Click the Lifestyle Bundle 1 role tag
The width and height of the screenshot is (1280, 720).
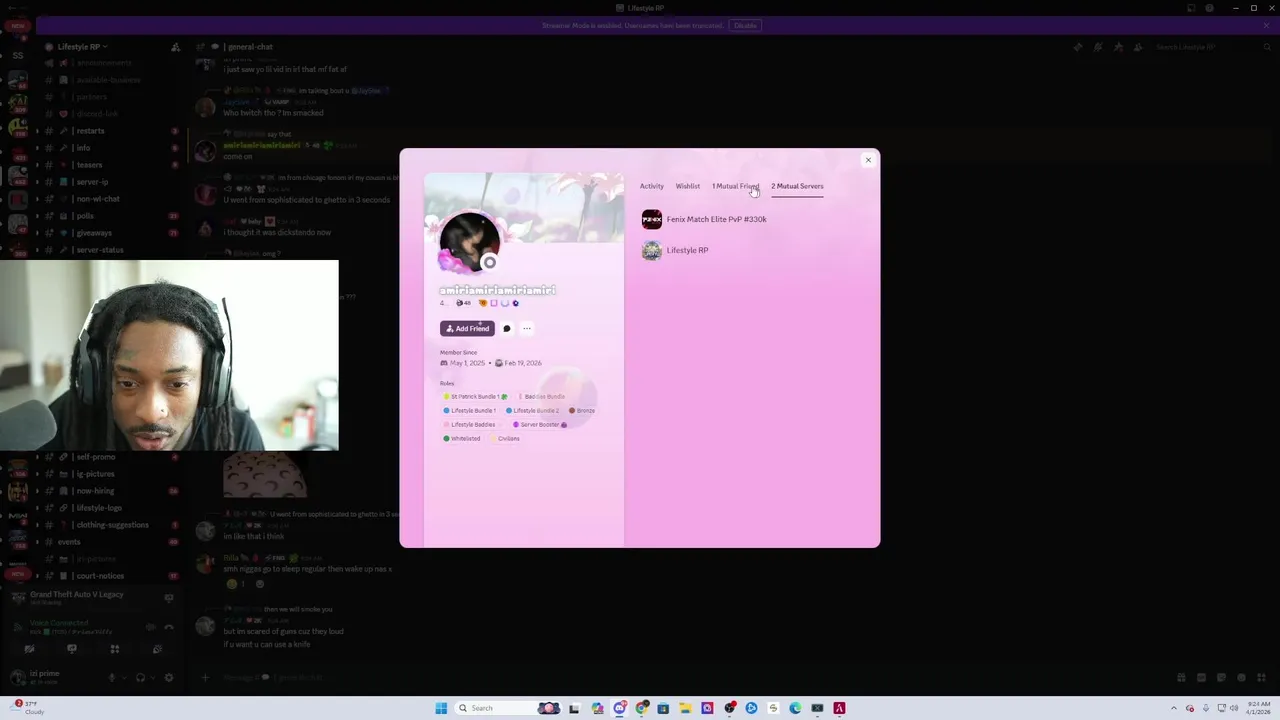click(x=470, y=410)
